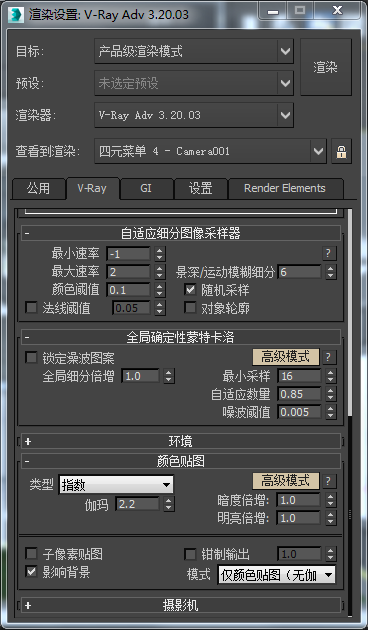
Task: Click the 自适应数量 spinner arrows
Action: point(331,394)
